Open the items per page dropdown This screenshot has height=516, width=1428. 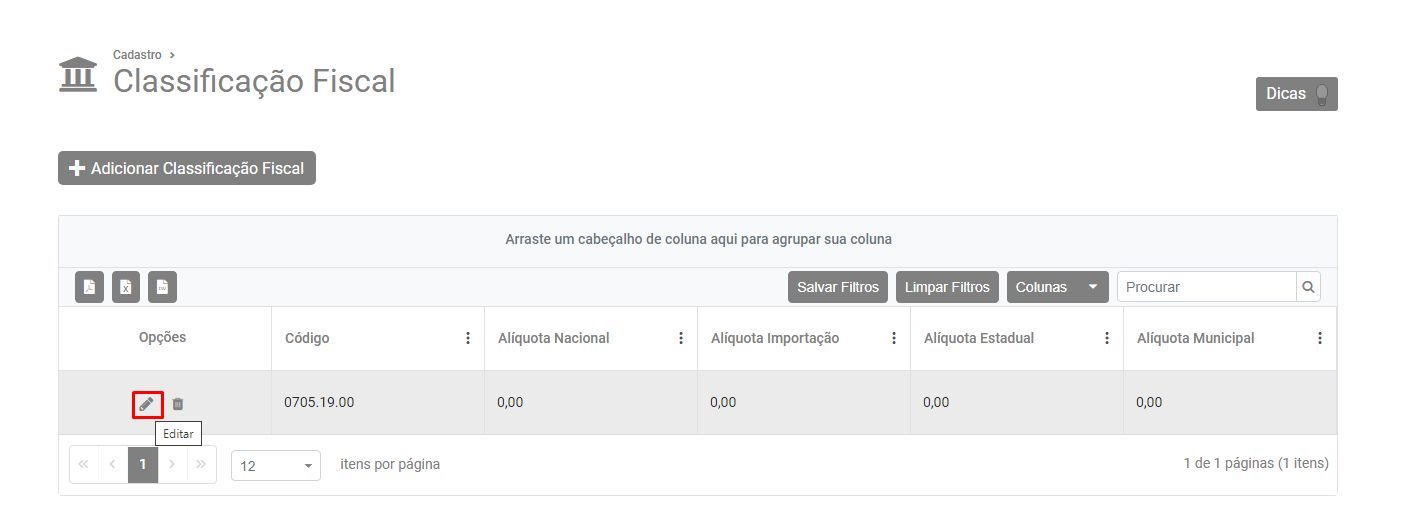point(276,466)
